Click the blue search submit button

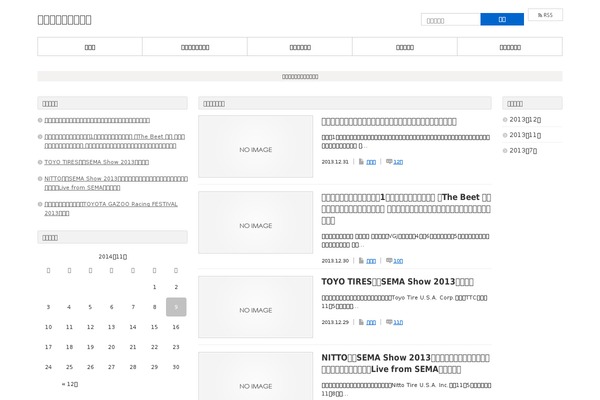click(x=502, y=20)
